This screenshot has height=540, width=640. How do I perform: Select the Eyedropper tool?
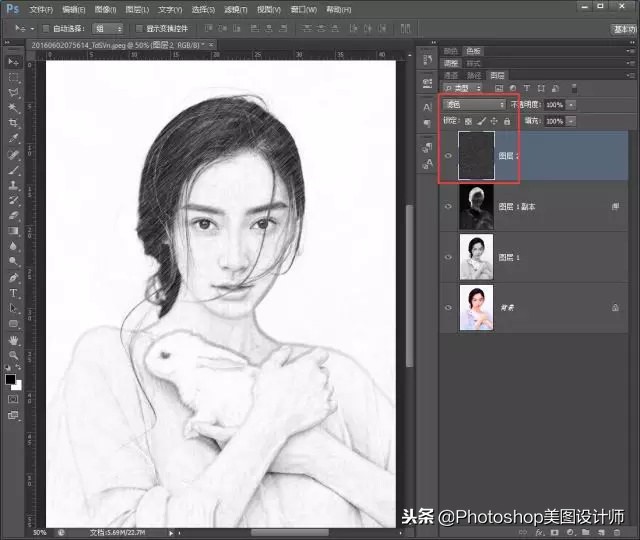click(x=13, y=138)
